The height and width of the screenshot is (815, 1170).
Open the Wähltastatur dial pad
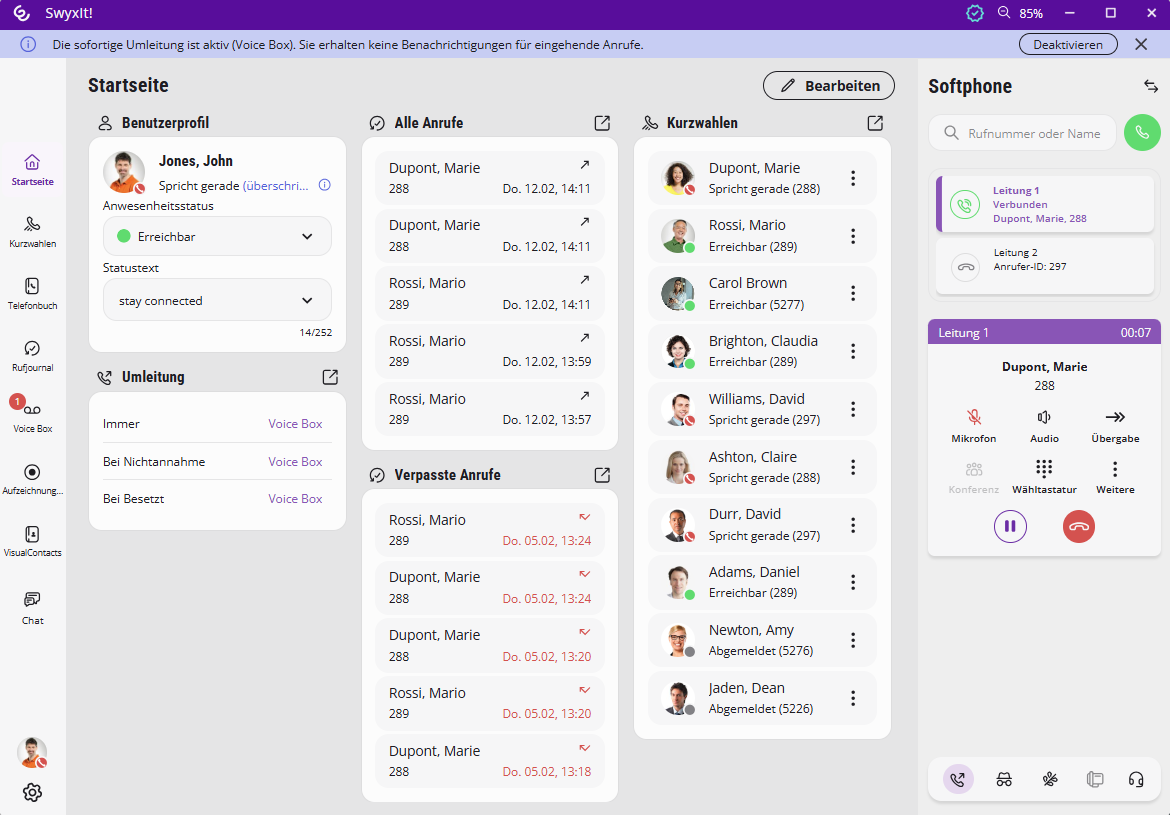click(1044, 469)
